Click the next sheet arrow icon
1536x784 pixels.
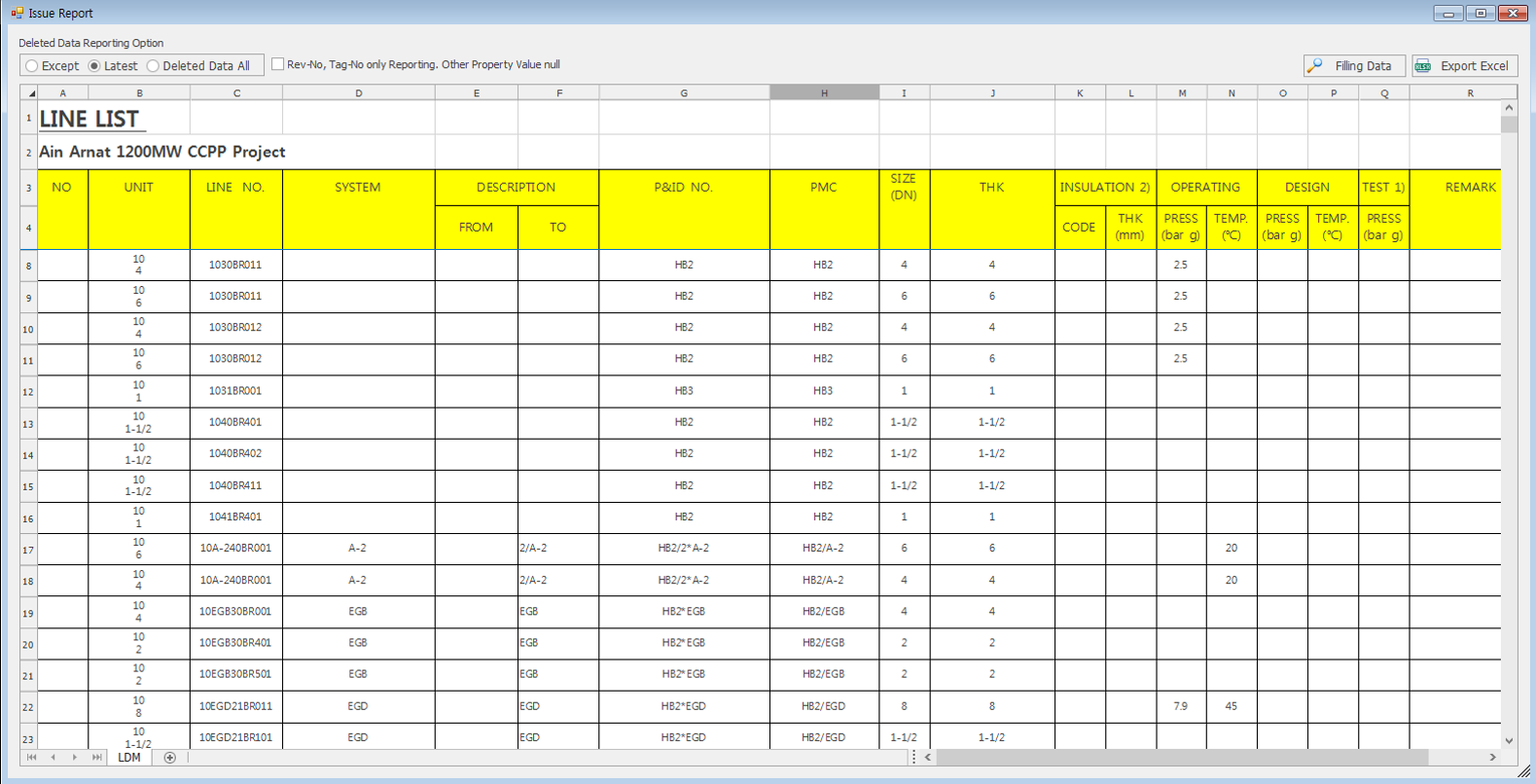point(75,758)
